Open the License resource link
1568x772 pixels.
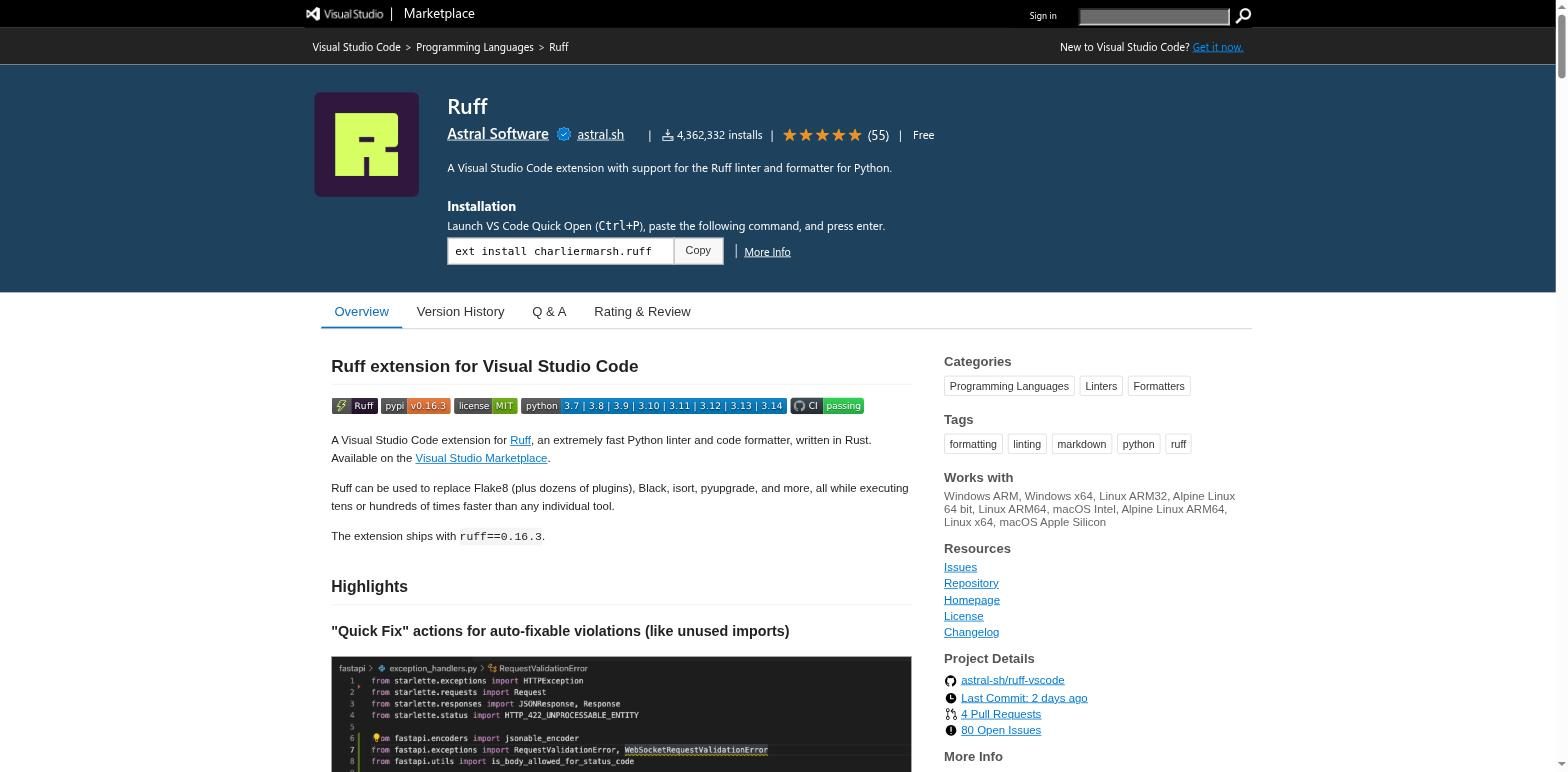coord(964,616)
